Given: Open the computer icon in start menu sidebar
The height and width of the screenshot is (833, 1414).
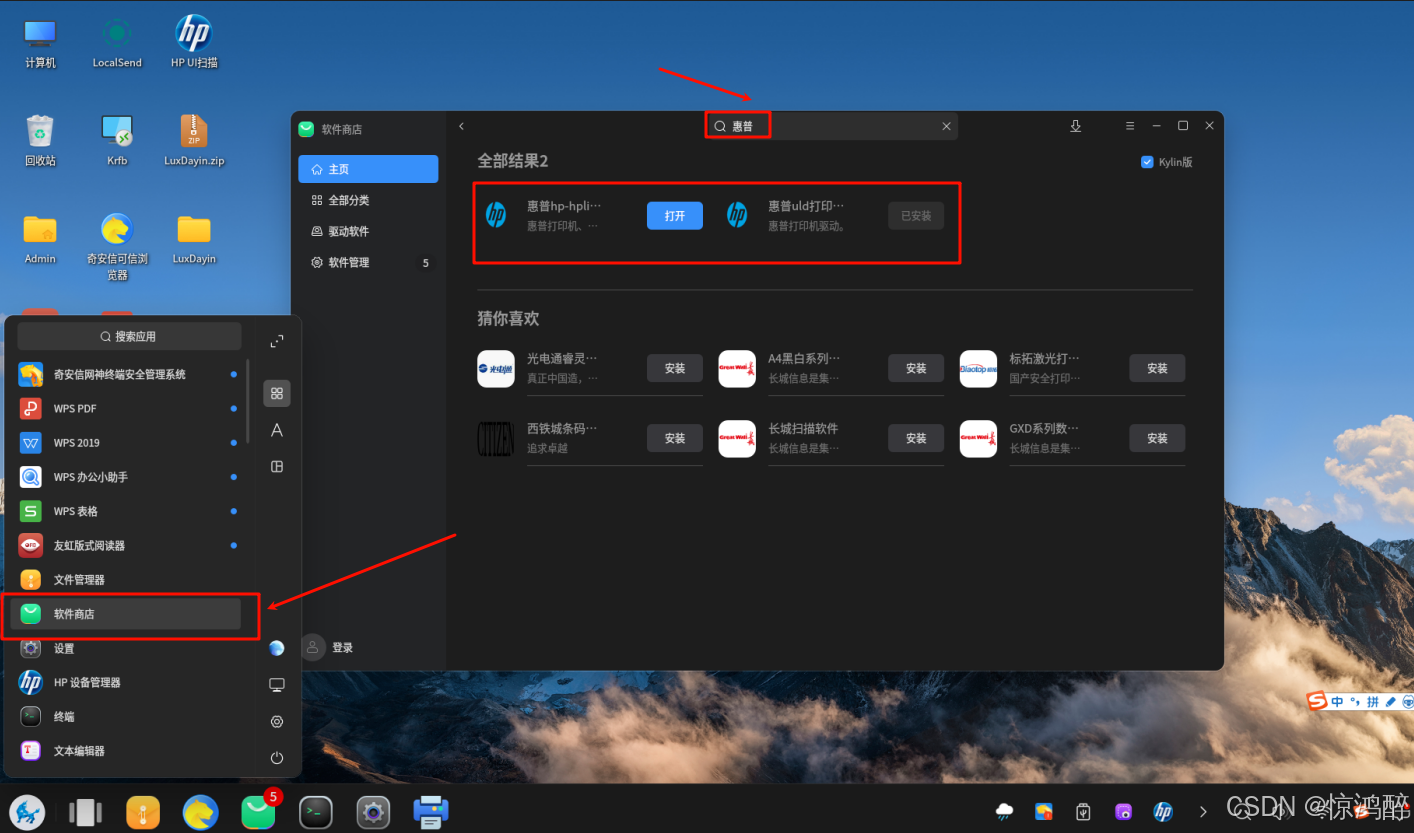Looking at the screenshot, I should click(x=277, y=685).
